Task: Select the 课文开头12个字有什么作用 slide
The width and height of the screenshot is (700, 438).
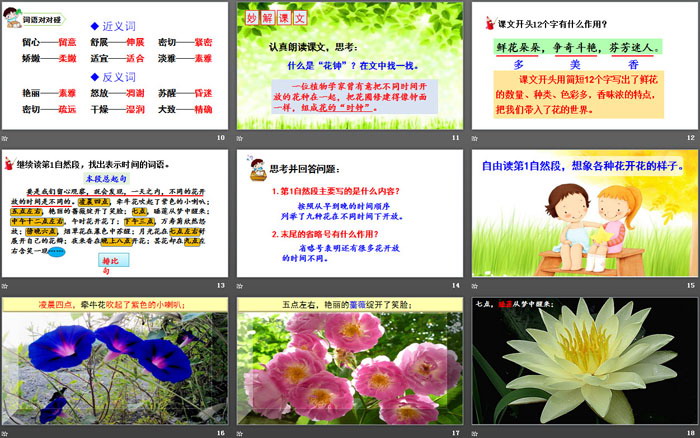Action: [x=585, y=66]
